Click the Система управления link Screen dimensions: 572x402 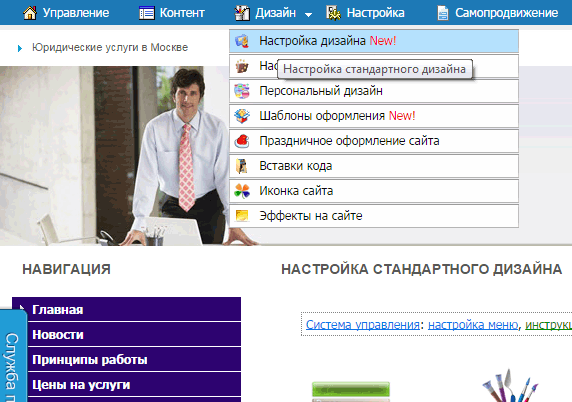pyautogui.click(x=363, y=324)
